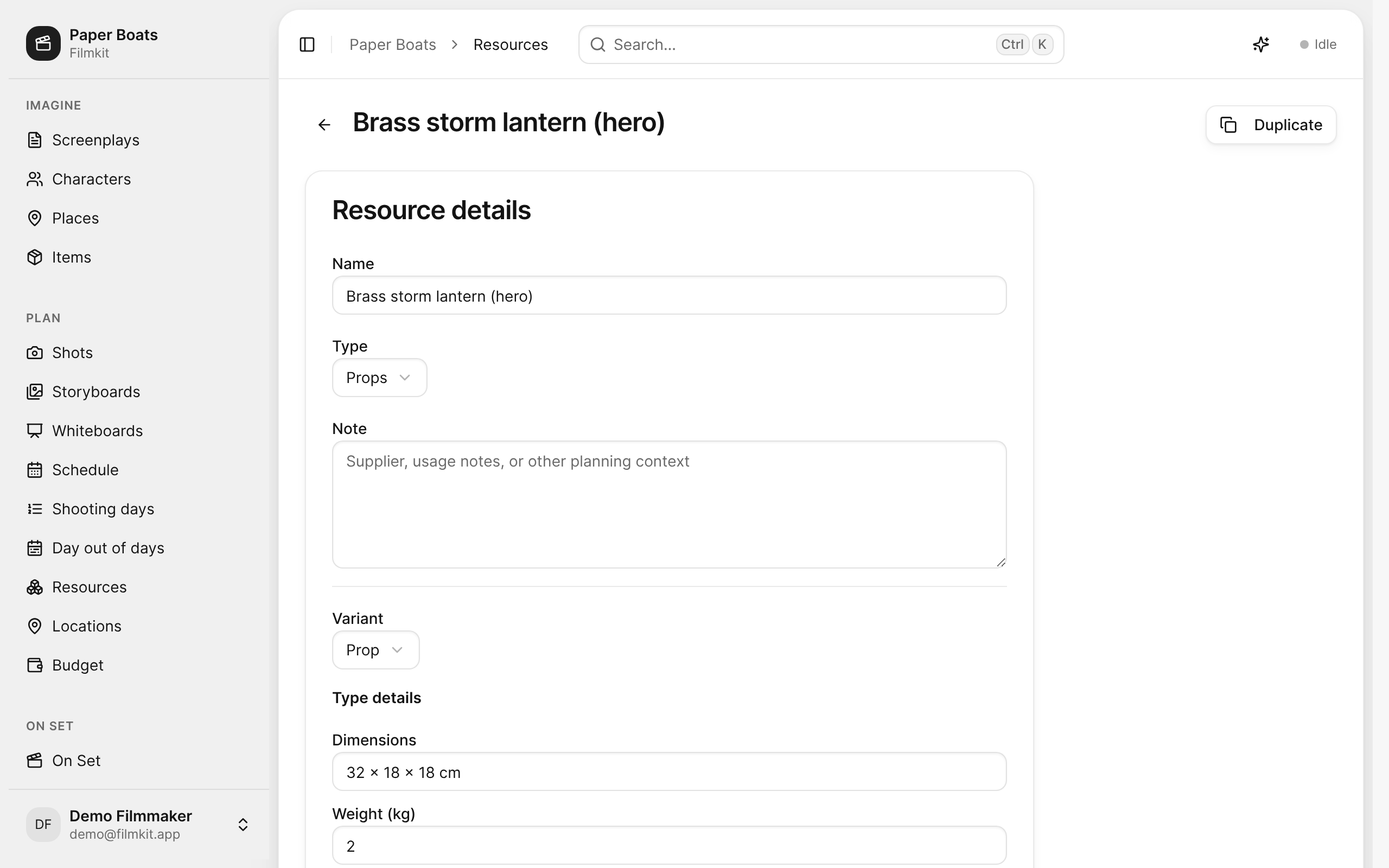The image size is (1389, 868).
Task: Open the Type dropdown showing Props
Action: pos(379,378)
